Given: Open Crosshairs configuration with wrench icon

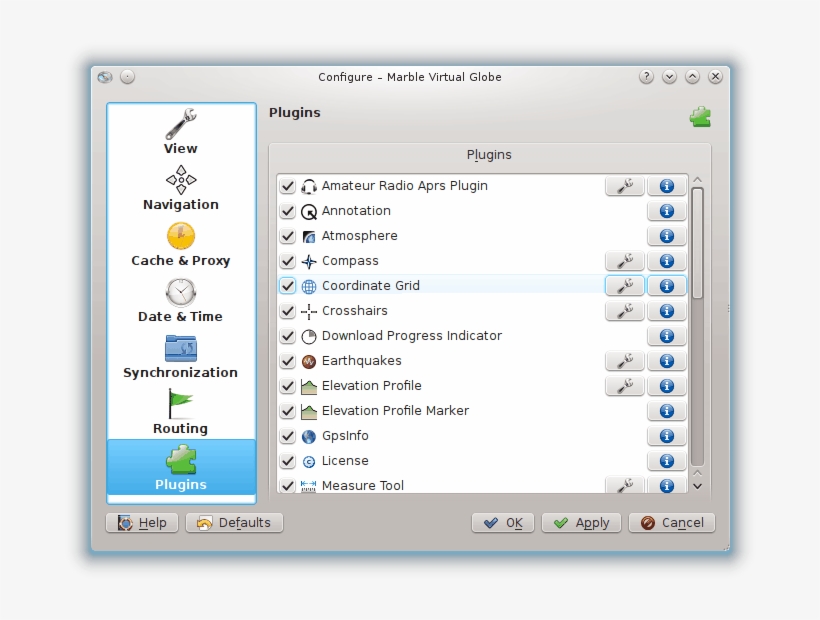Looking at the screenshot, I should click(x=624, y=310).
